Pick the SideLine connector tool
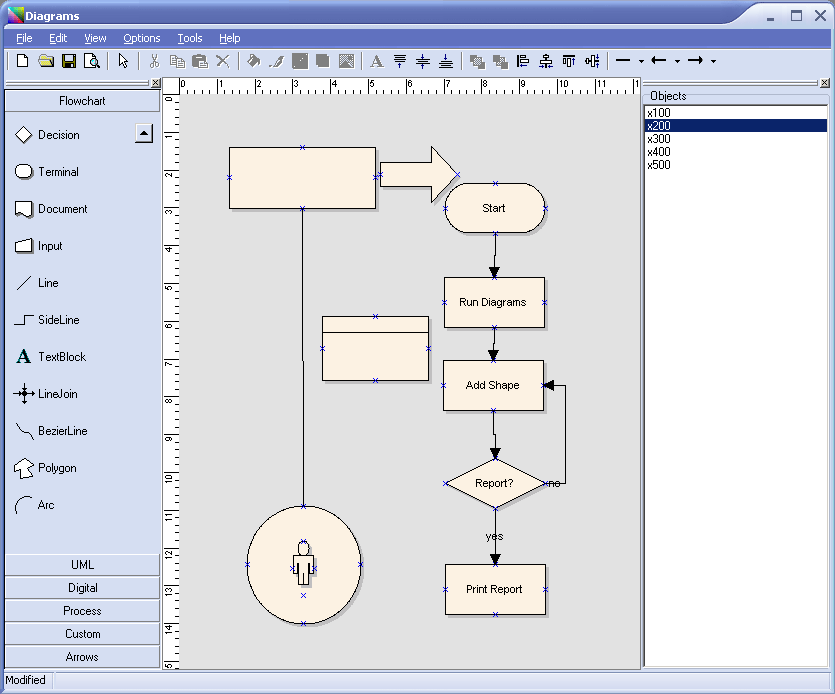Screen dimensions: 835x694 pos(47,320)
